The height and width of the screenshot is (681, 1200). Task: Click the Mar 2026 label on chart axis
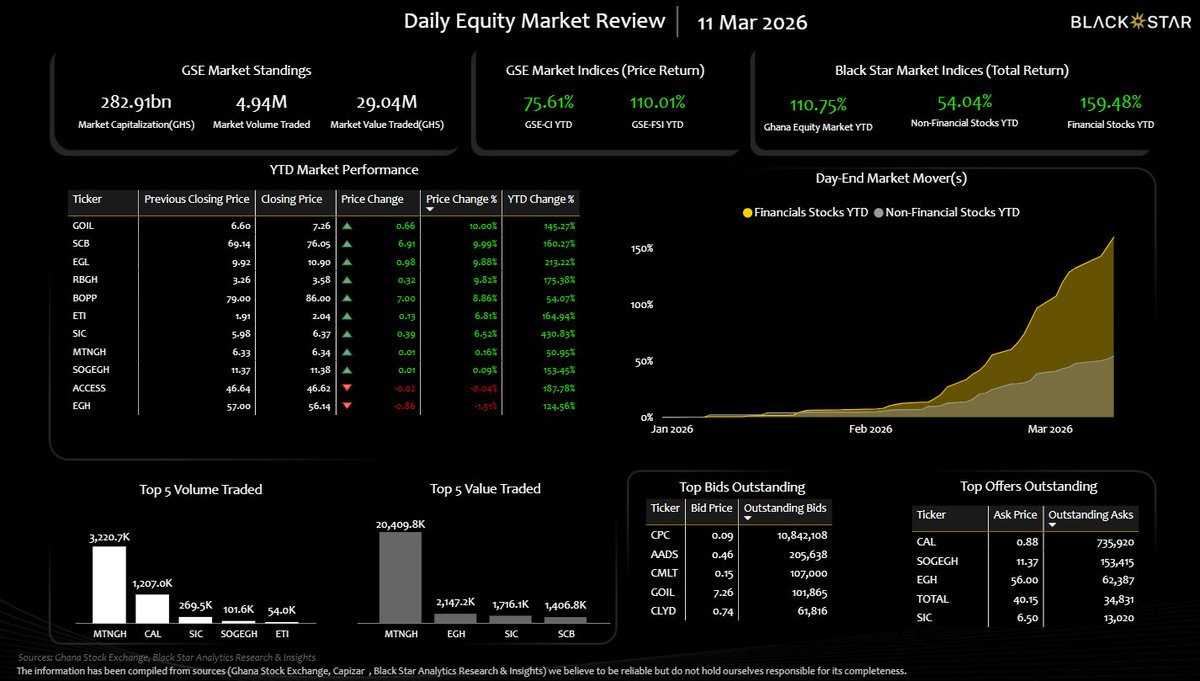(x=1050, y=428)
